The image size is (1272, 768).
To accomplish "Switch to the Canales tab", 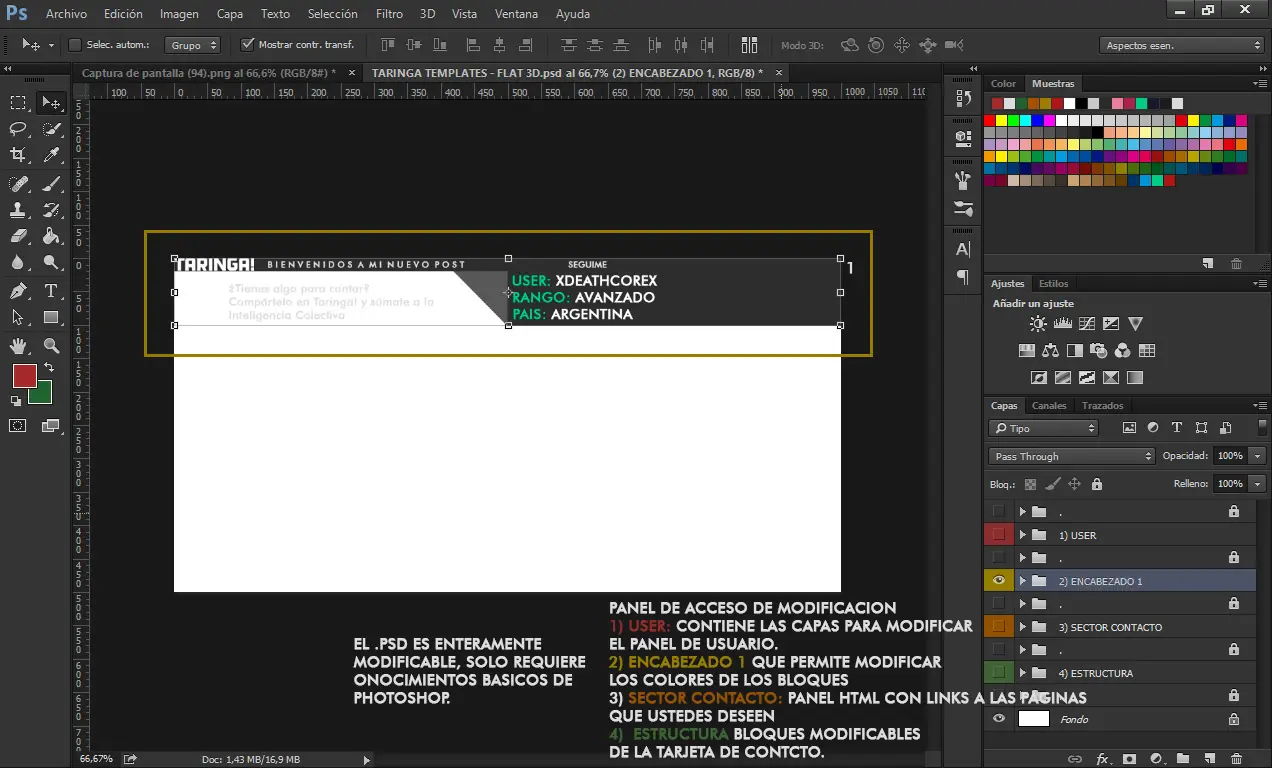I will [x=1049, y=406].
